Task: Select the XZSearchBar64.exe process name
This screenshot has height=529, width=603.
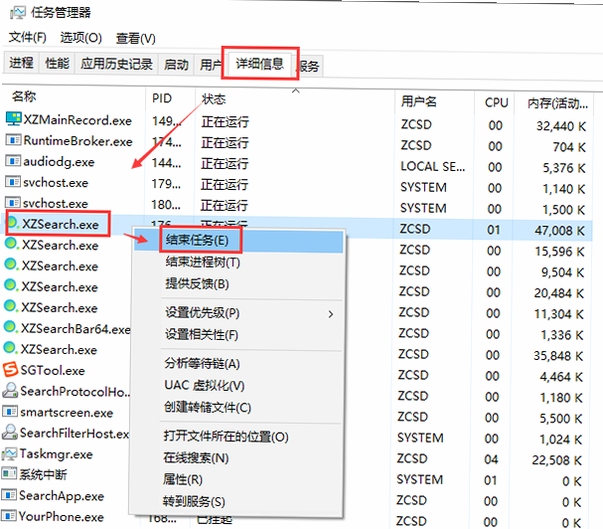Action: click(x=76, y=329)
